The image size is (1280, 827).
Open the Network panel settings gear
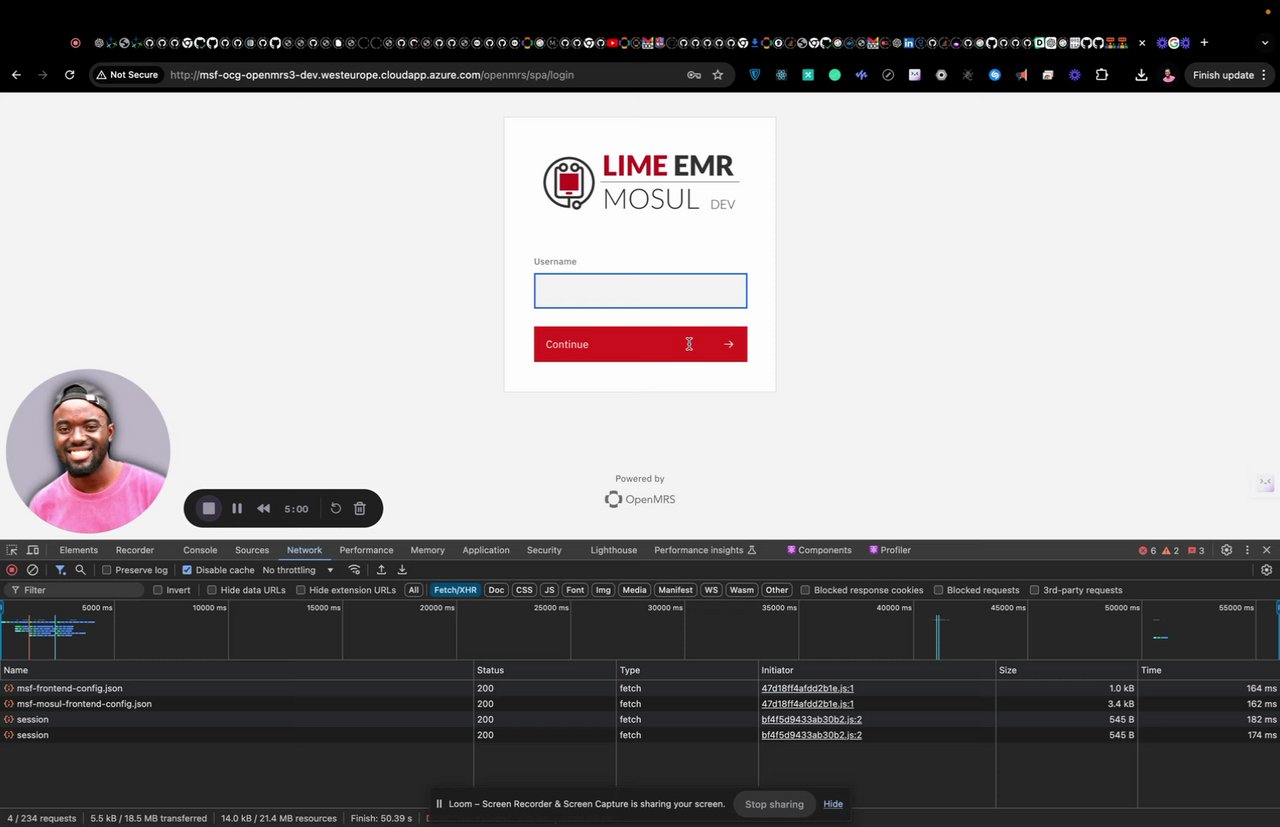coord(1266,570)
